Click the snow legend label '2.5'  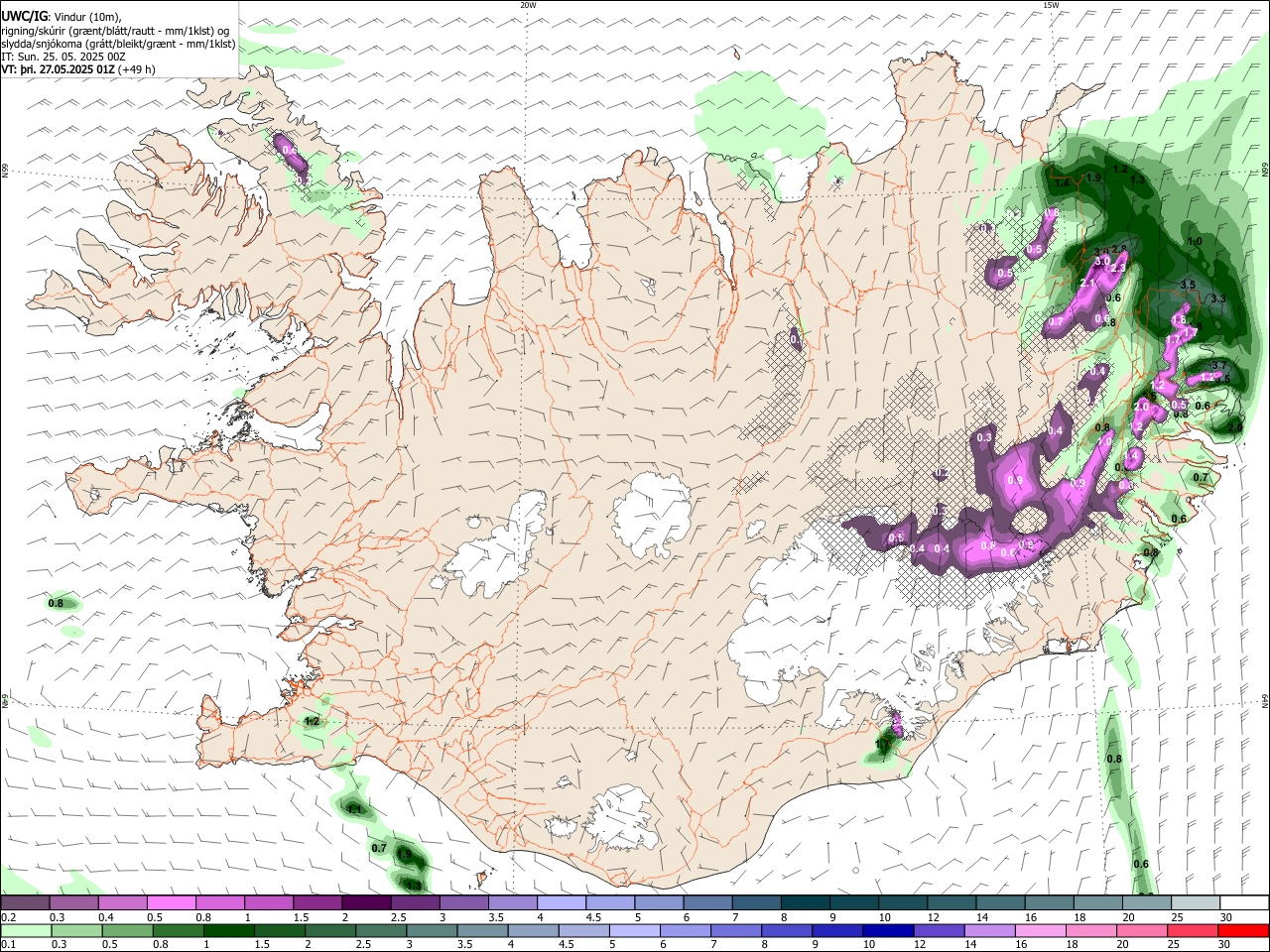pos(399,918)
